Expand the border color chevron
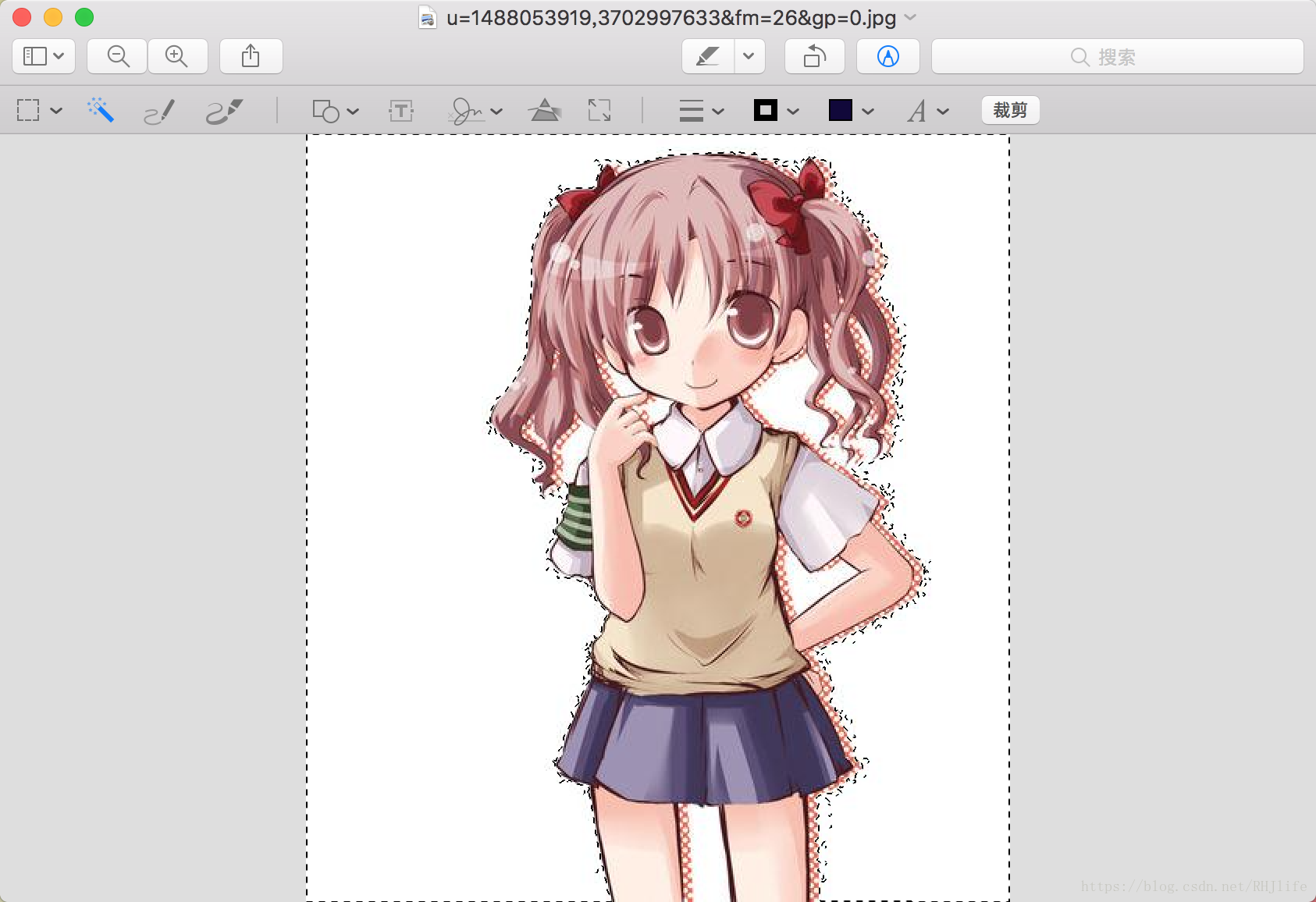The image size is (1316, 902). tap(793, 111)
